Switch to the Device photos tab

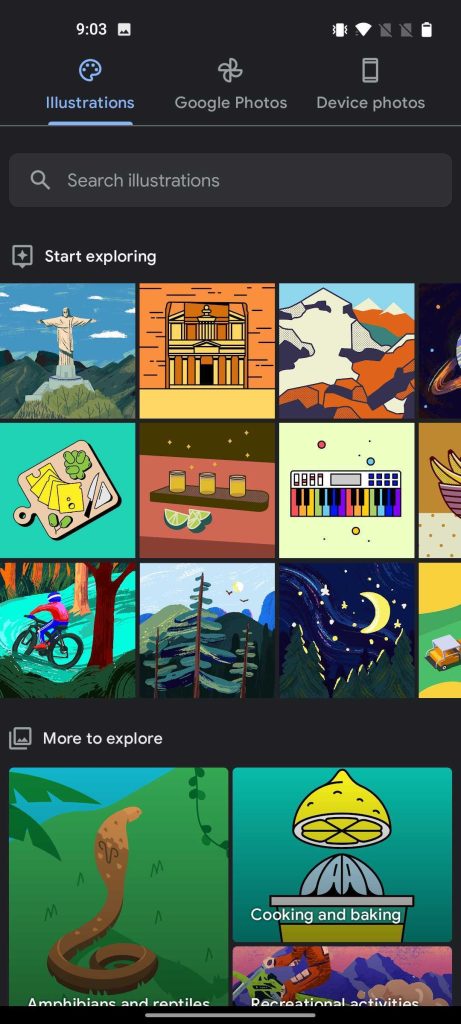pos(370,85)
